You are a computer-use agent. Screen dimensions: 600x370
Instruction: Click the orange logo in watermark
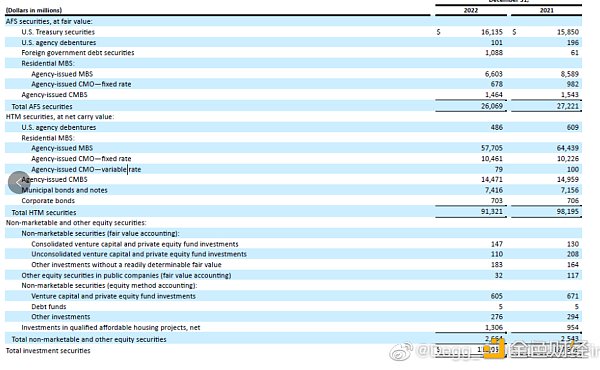click(x=494, y=349)
